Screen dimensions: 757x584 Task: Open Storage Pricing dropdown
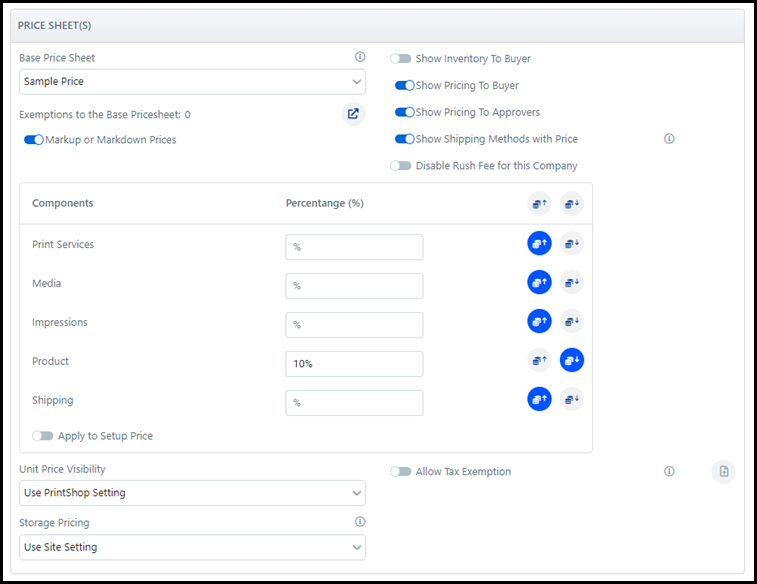[192, 547]
